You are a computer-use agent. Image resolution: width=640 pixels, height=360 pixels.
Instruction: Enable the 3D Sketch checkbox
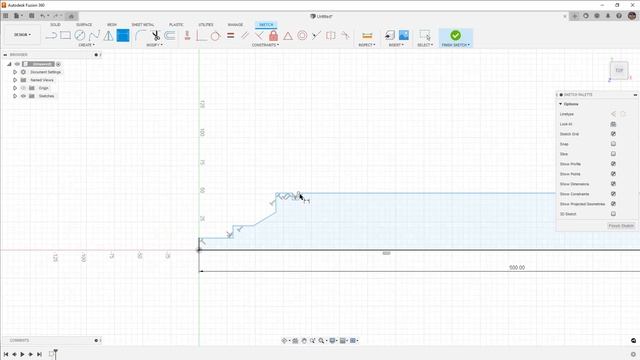(x=613, y=214)
